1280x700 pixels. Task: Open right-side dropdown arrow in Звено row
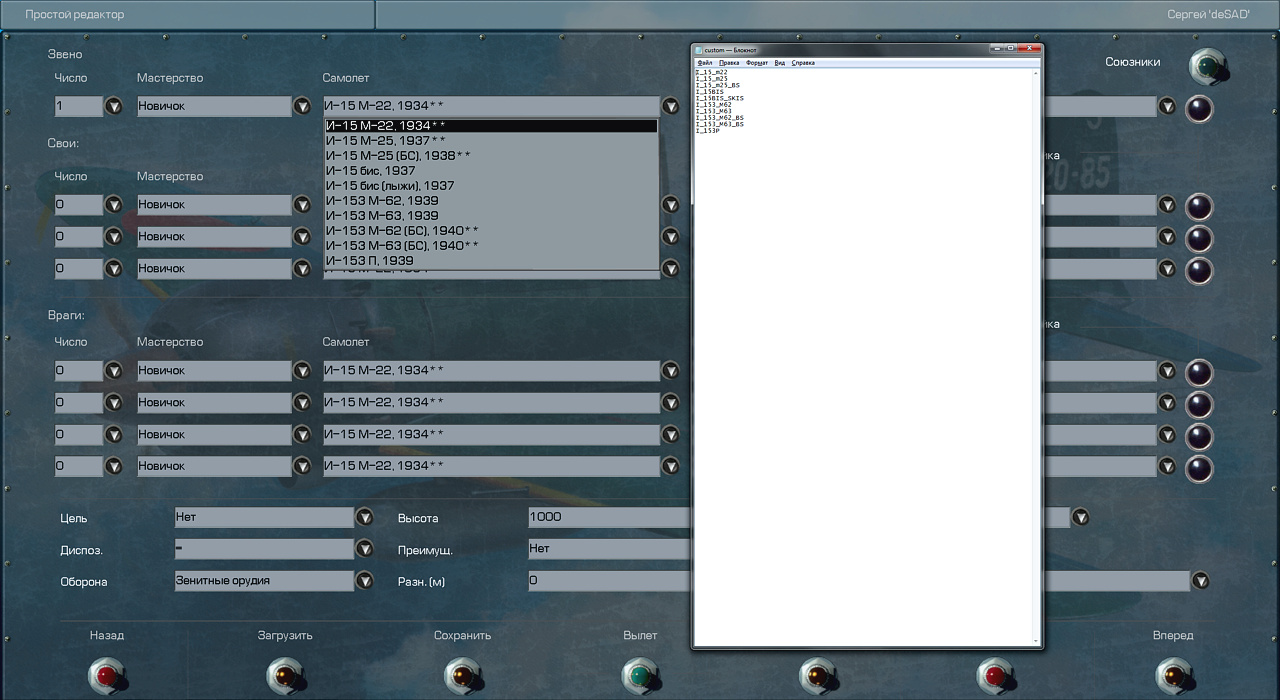[1166, 105]
